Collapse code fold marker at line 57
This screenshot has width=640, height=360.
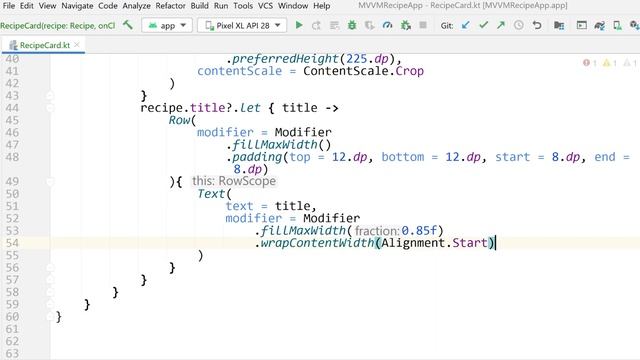pos(50,280)
